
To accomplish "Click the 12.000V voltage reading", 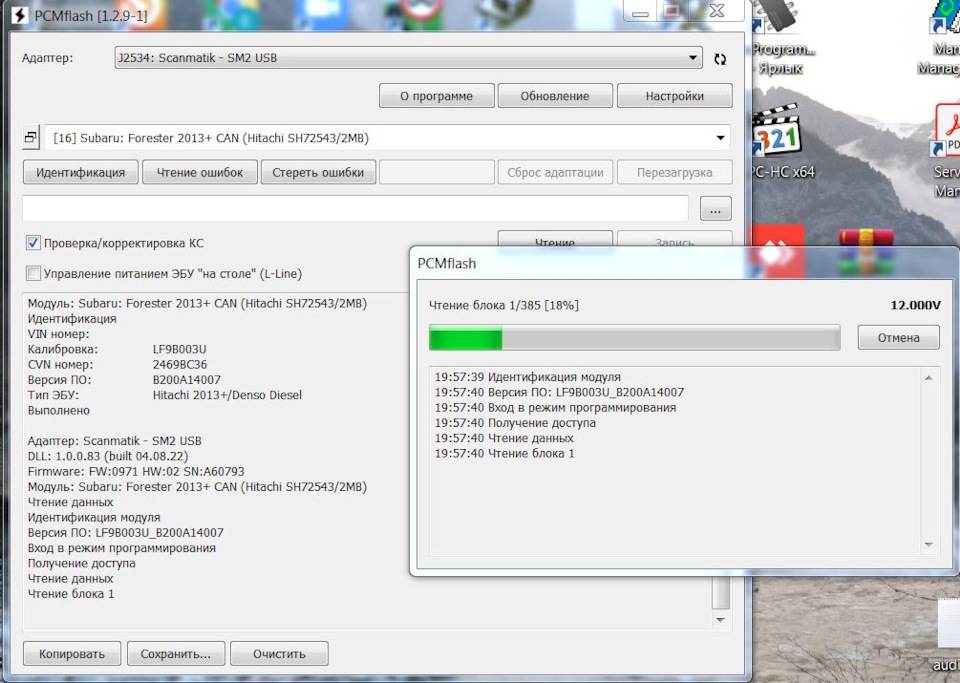I will point(915,305).
